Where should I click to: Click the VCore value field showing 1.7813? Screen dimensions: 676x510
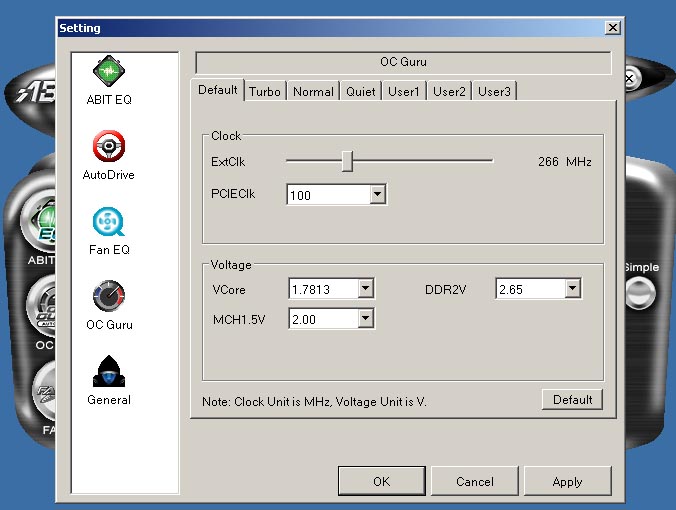(323, 288)
